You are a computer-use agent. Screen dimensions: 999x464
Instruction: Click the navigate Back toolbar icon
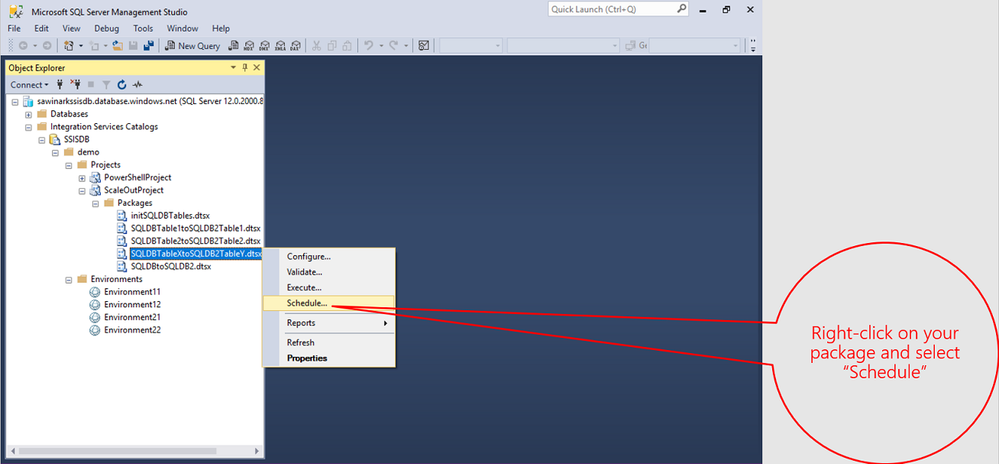click(23, 46)
